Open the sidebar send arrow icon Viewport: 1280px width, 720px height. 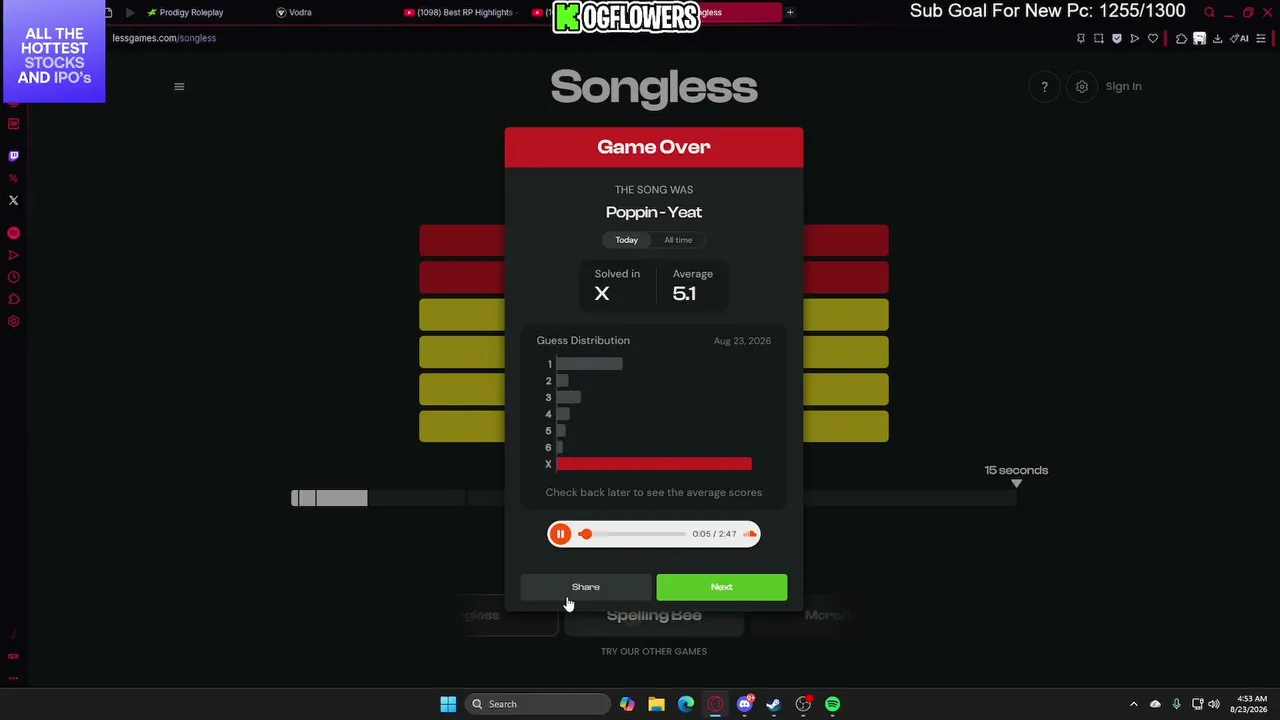[x=13, y=255]
